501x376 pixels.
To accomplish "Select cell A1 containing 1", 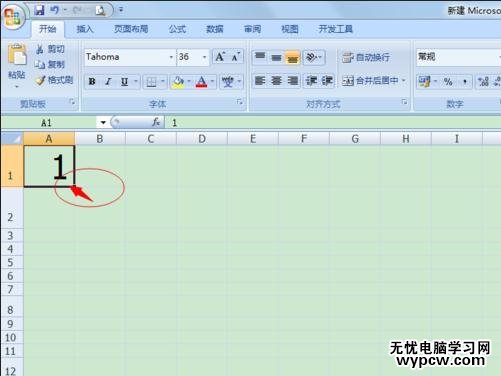I will point(49,166).
